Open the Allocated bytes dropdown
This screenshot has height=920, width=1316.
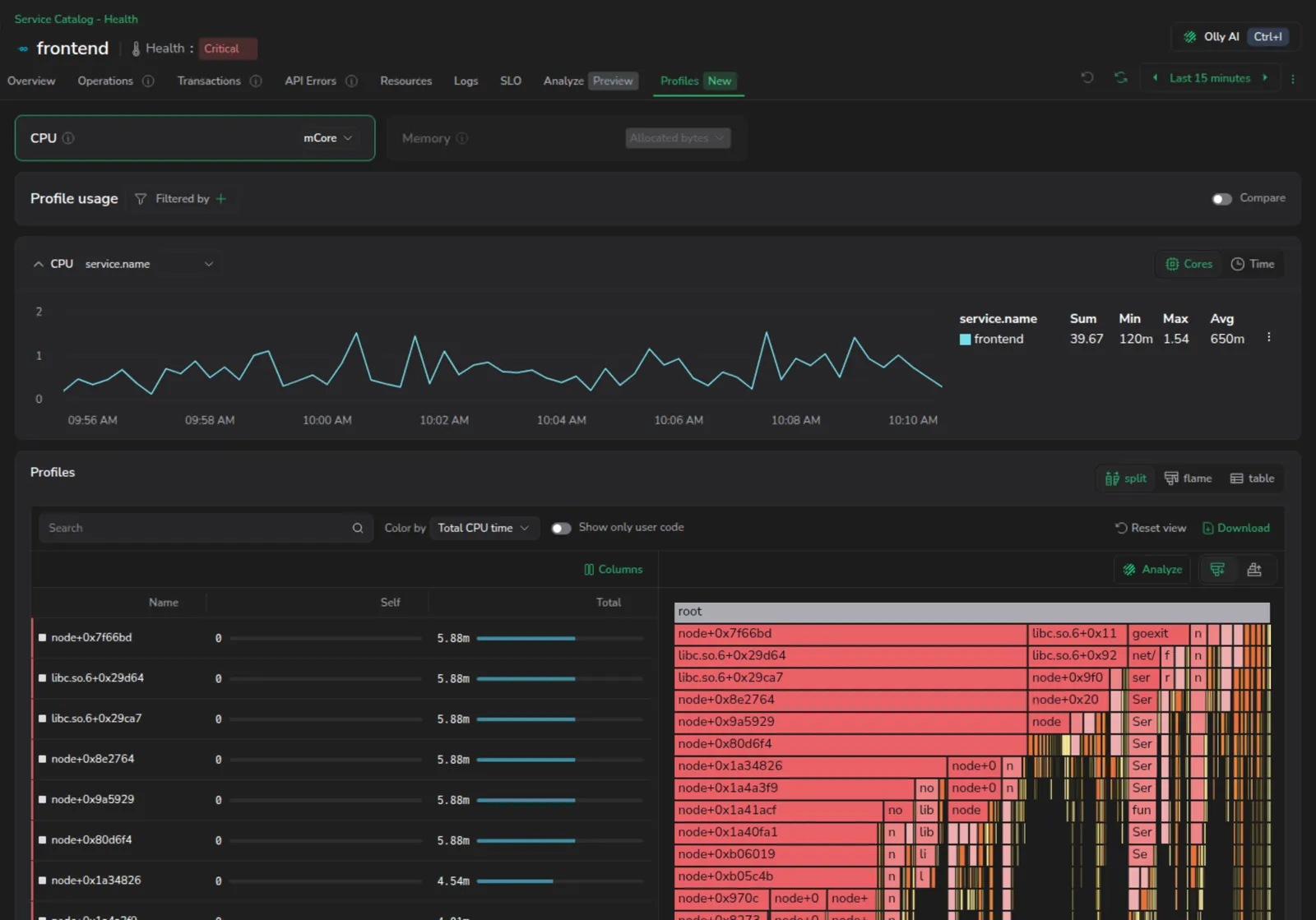click(678, 138)
